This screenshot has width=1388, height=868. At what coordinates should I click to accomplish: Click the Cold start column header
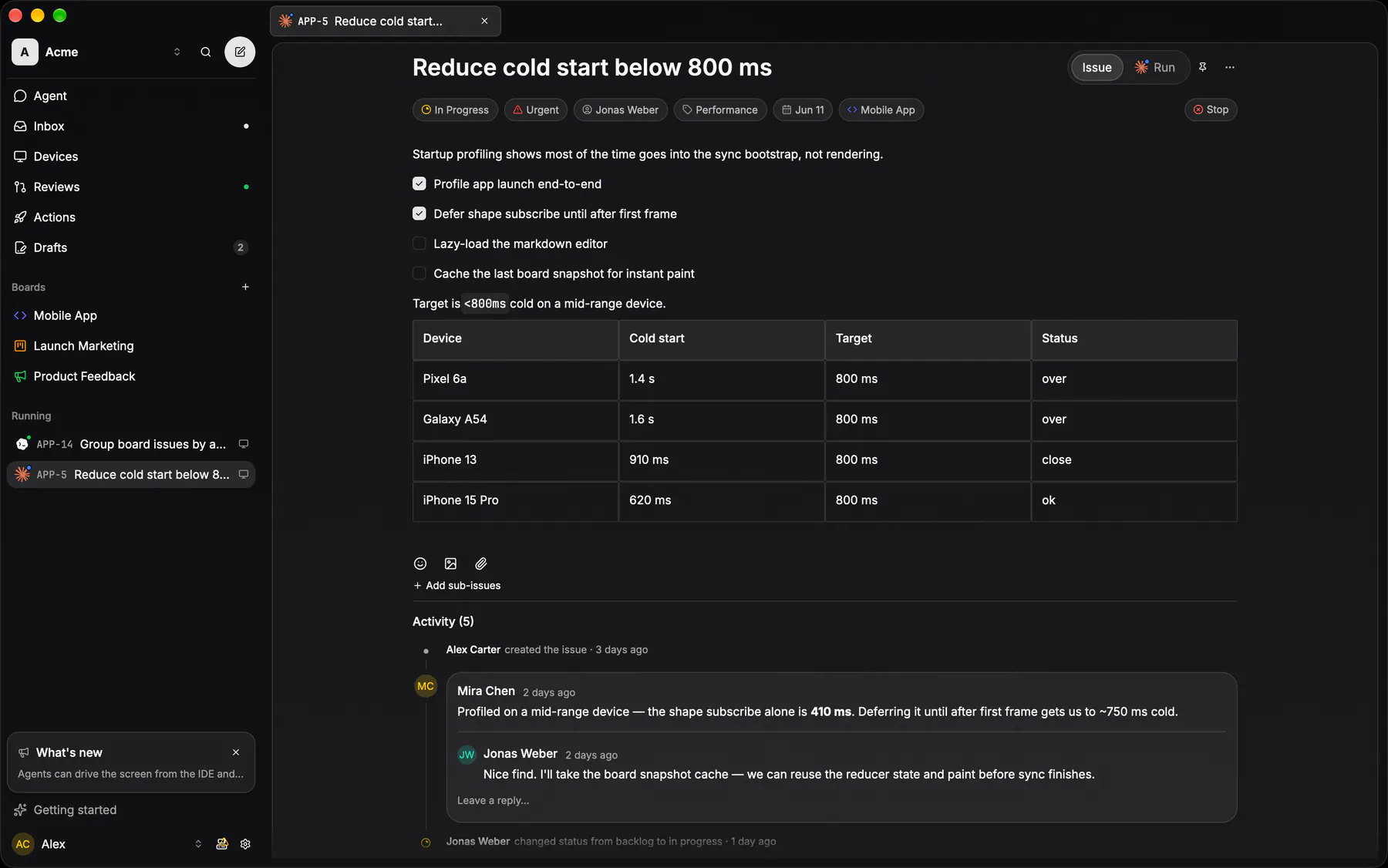pyautogui.click(x=722, y=339)
